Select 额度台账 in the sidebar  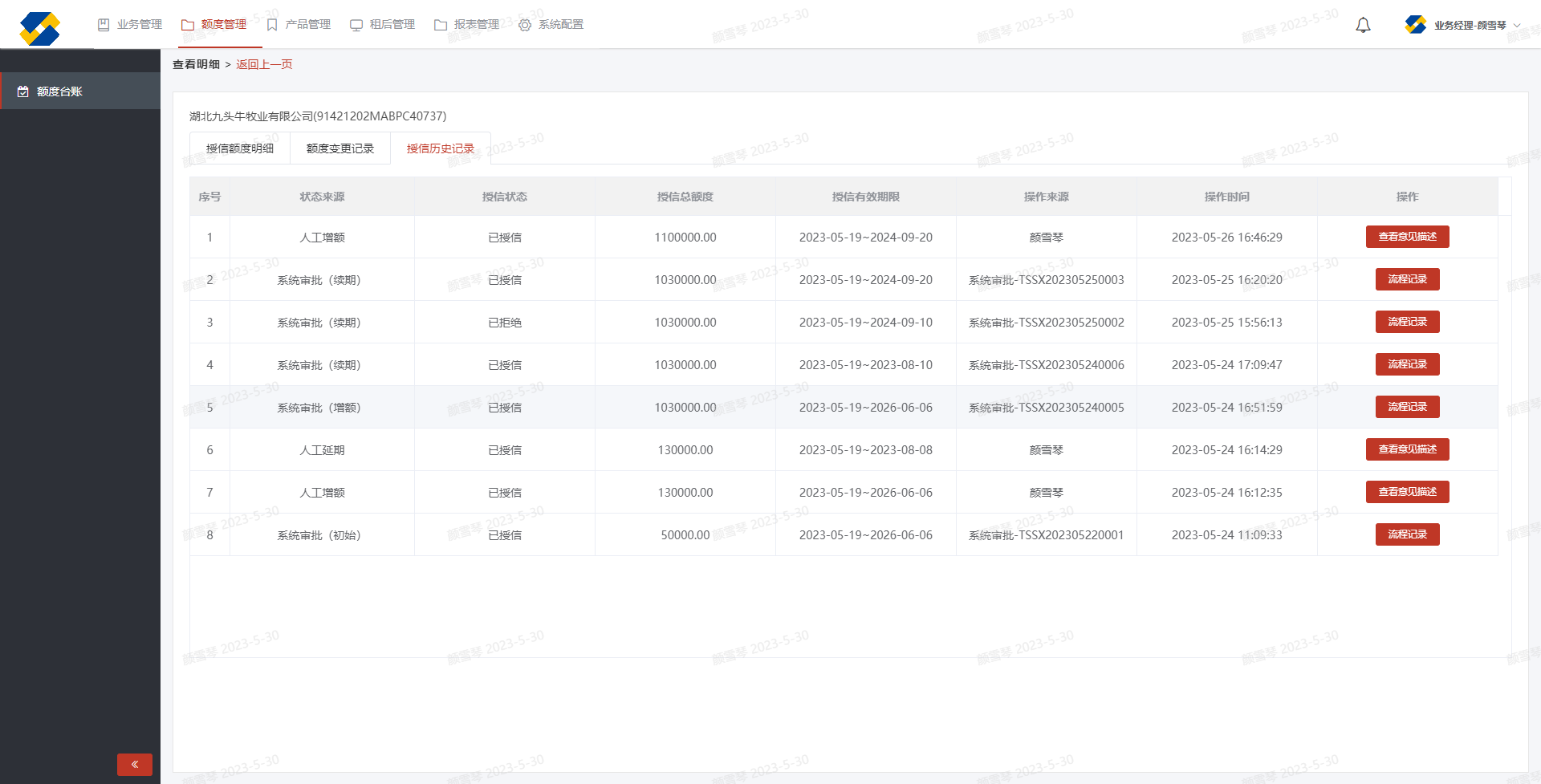pyautogui.click(x=59, y=91)
